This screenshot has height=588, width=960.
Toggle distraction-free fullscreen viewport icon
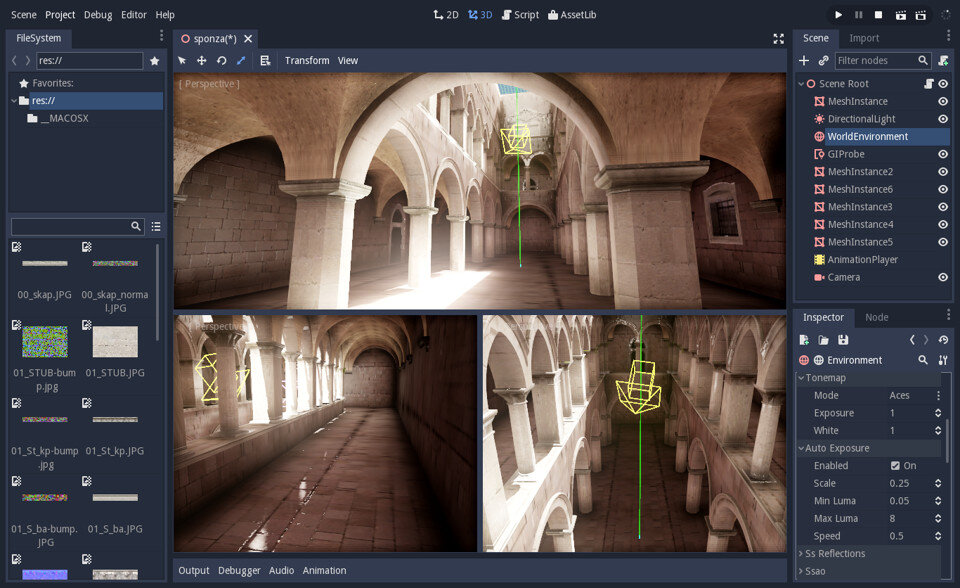click(x=779, y=39)
